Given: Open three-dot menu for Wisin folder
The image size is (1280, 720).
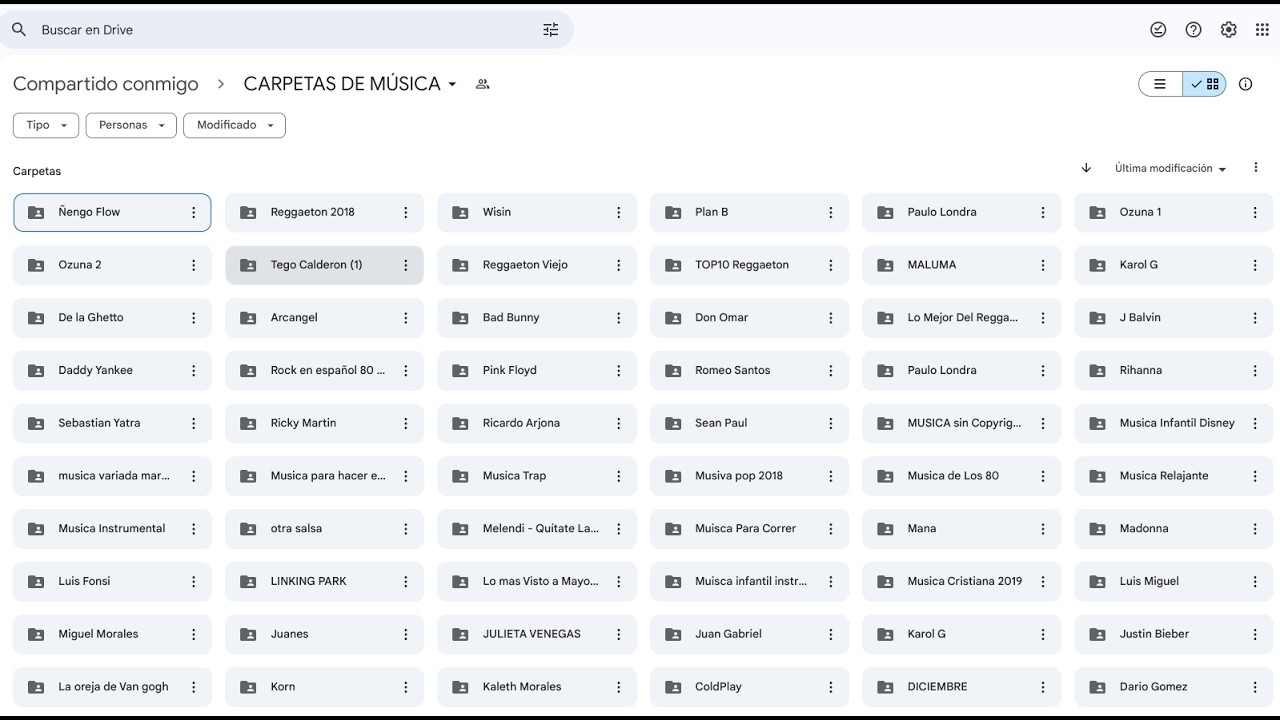Looking at the screenshot, I should click(618, 212).
